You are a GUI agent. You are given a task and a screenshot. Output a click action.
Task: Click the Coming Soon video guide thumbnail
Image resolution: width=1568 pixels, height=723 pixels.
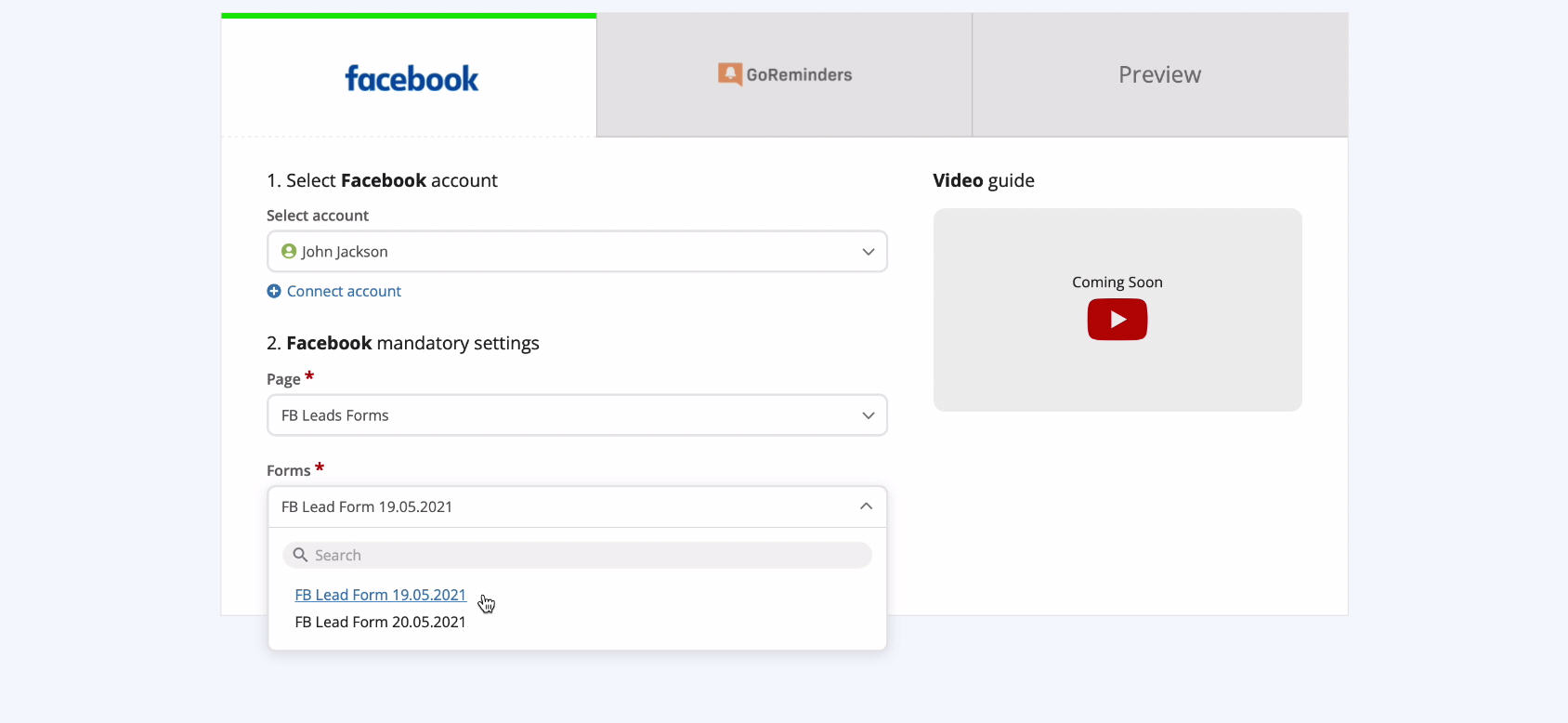tap(1117, 309)
